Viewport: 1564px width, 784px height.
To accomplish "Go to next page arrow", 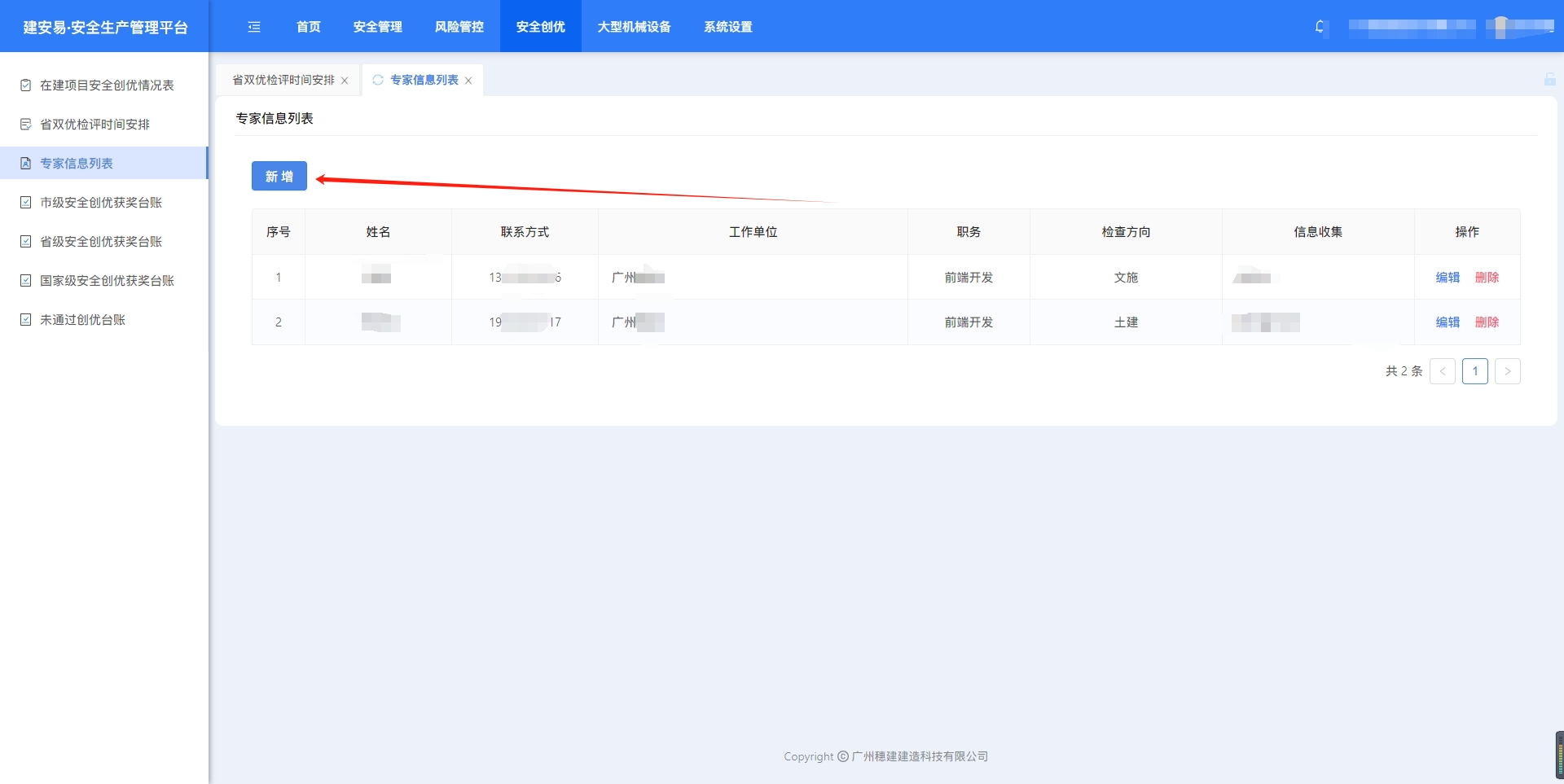I will pos(1507,371).
